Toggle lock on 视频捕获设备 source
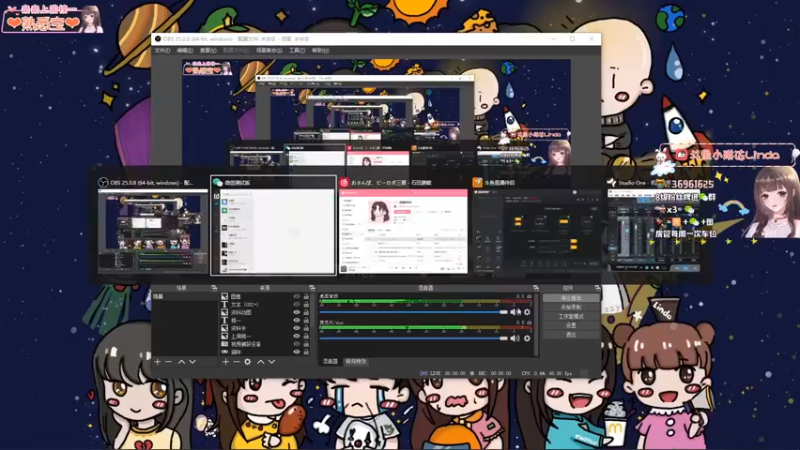This screenshot has height=450, width=800. pos(306,344)
